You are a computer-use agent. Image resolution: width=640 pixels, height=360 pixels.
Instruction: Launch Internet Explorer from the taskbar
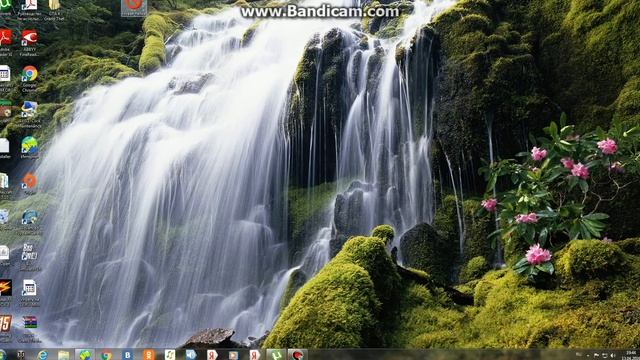[x=42, y=355]
